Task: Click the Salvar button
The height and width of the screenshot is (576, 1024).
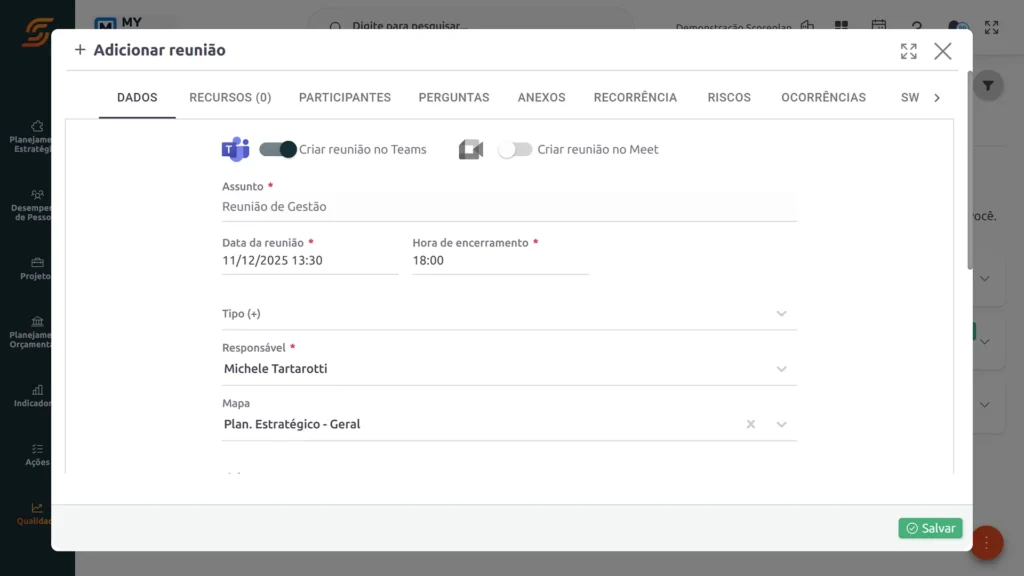Action: tap(929, 528)
